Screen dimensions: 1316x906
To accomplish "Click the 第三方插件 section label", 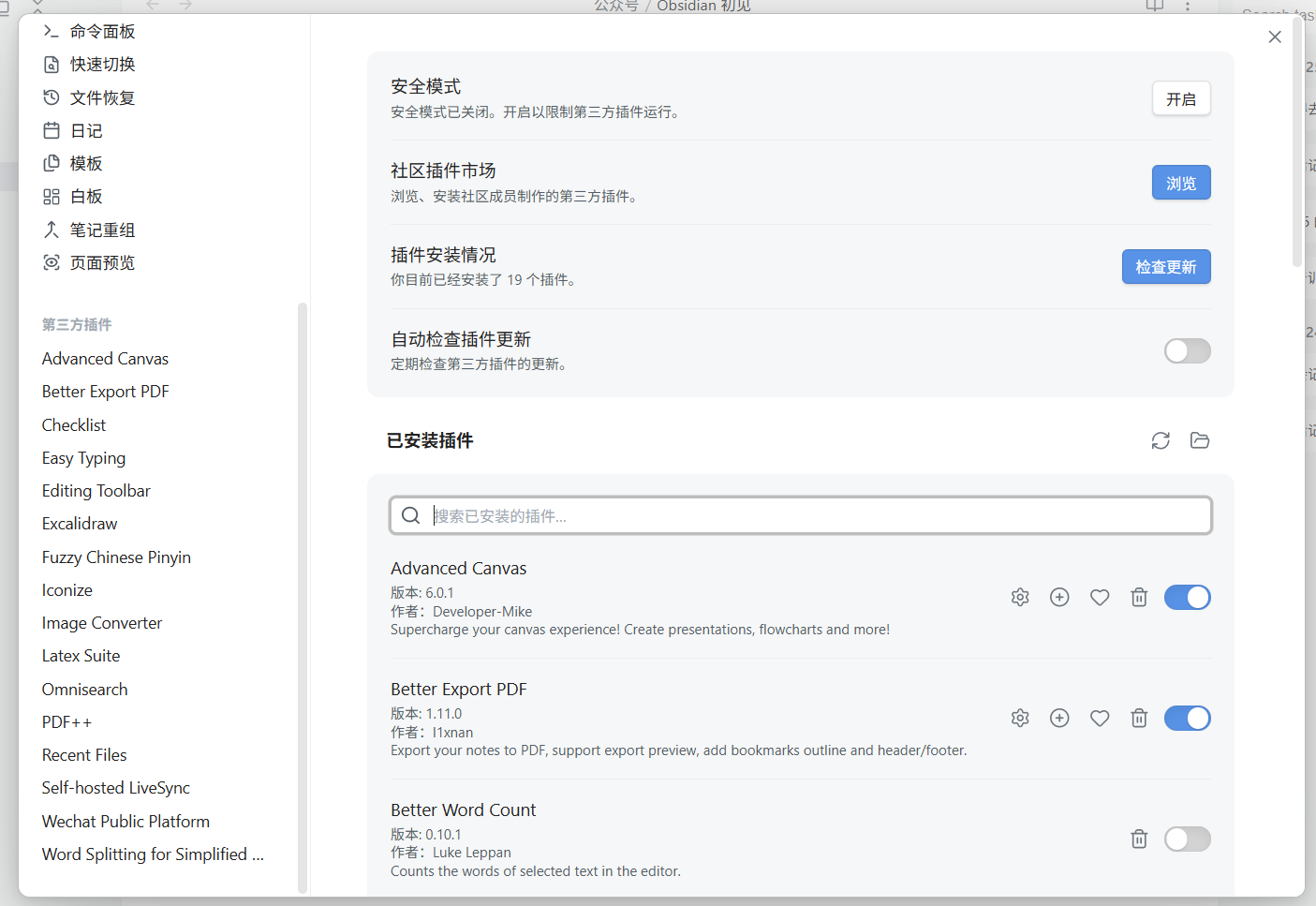I will click(x=77, y=324).
